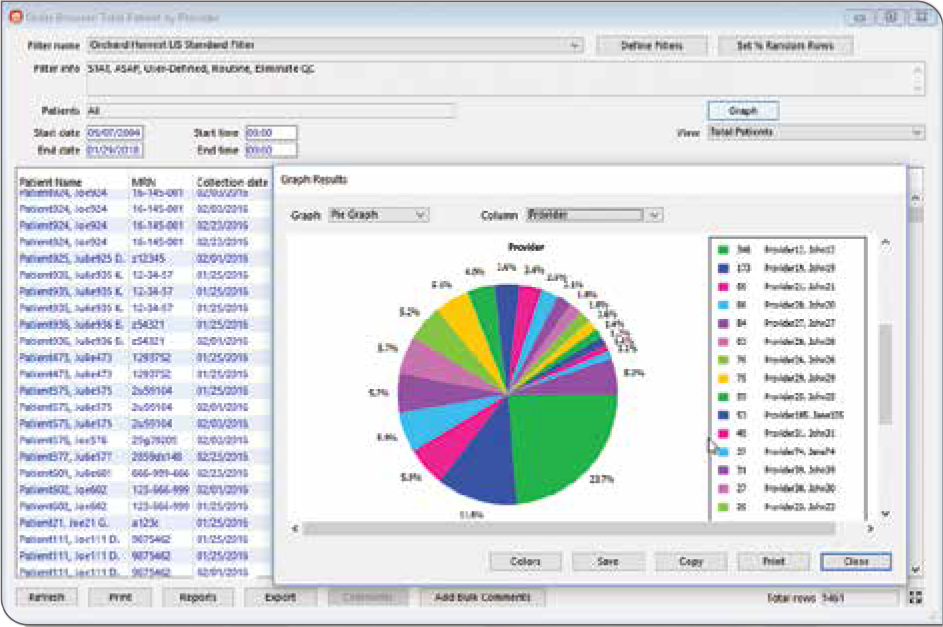943x627 pixels.
Task: Save the graph with the Save button
Action: [607, 562]
